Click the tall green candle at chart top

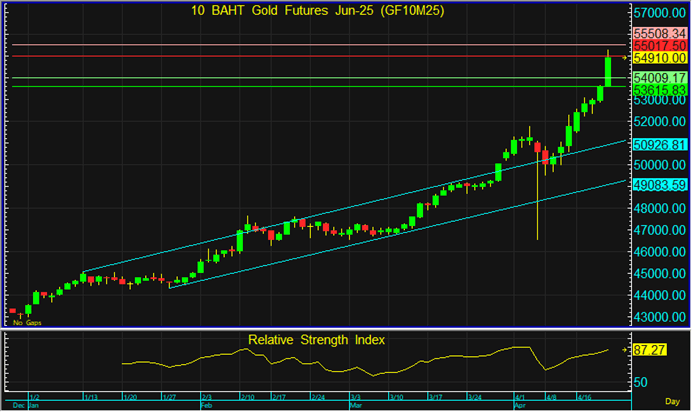608,72
